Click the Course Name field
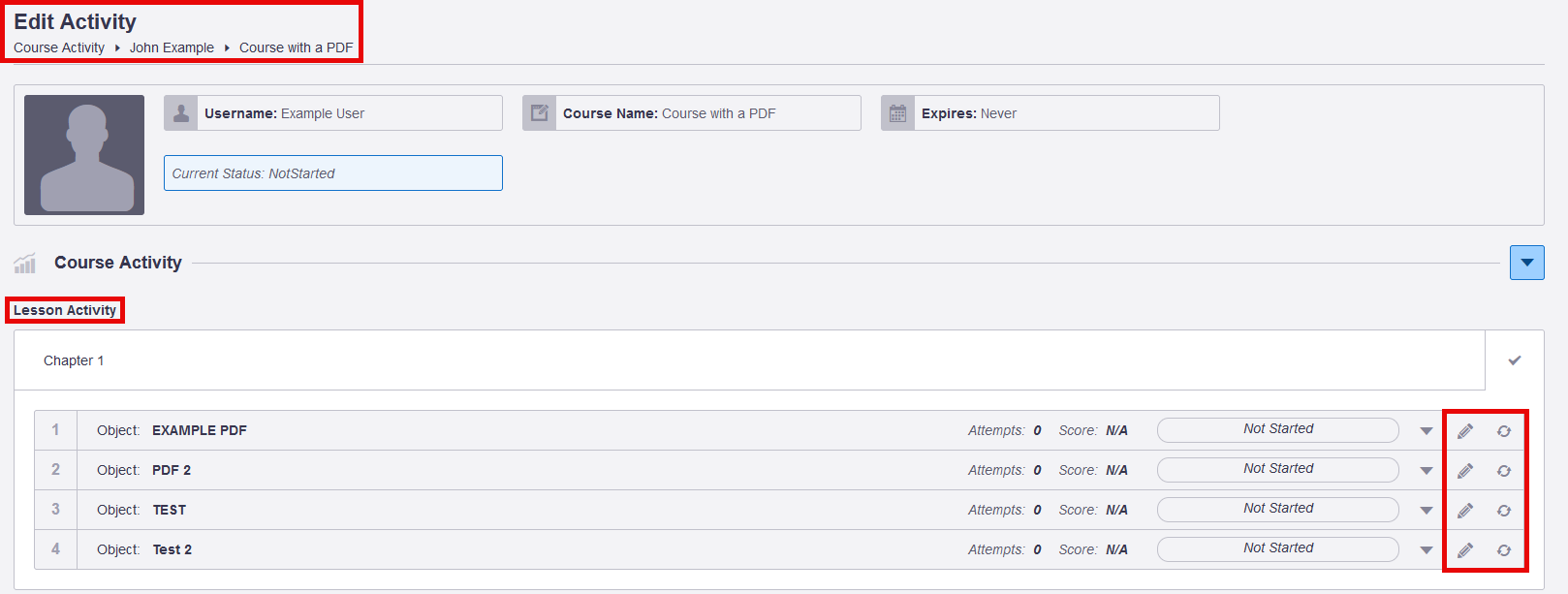 [x=692, y=113]
